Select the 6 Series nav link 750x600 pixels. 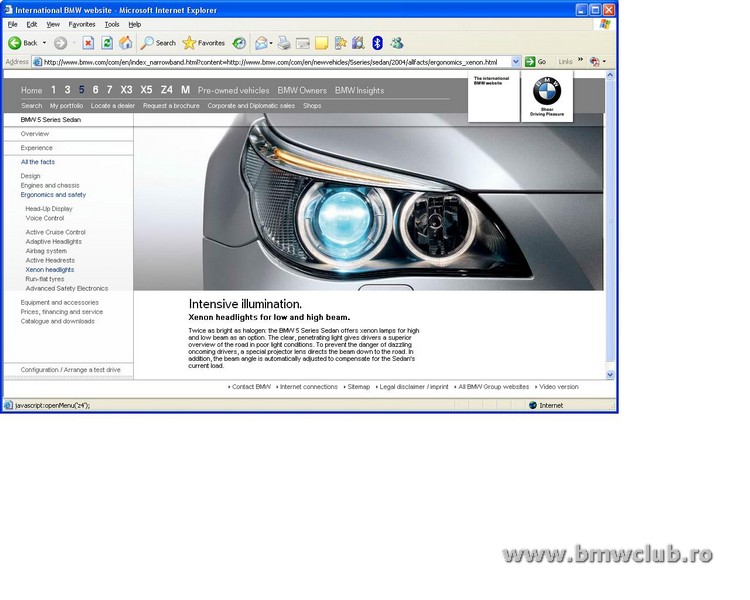95,90
